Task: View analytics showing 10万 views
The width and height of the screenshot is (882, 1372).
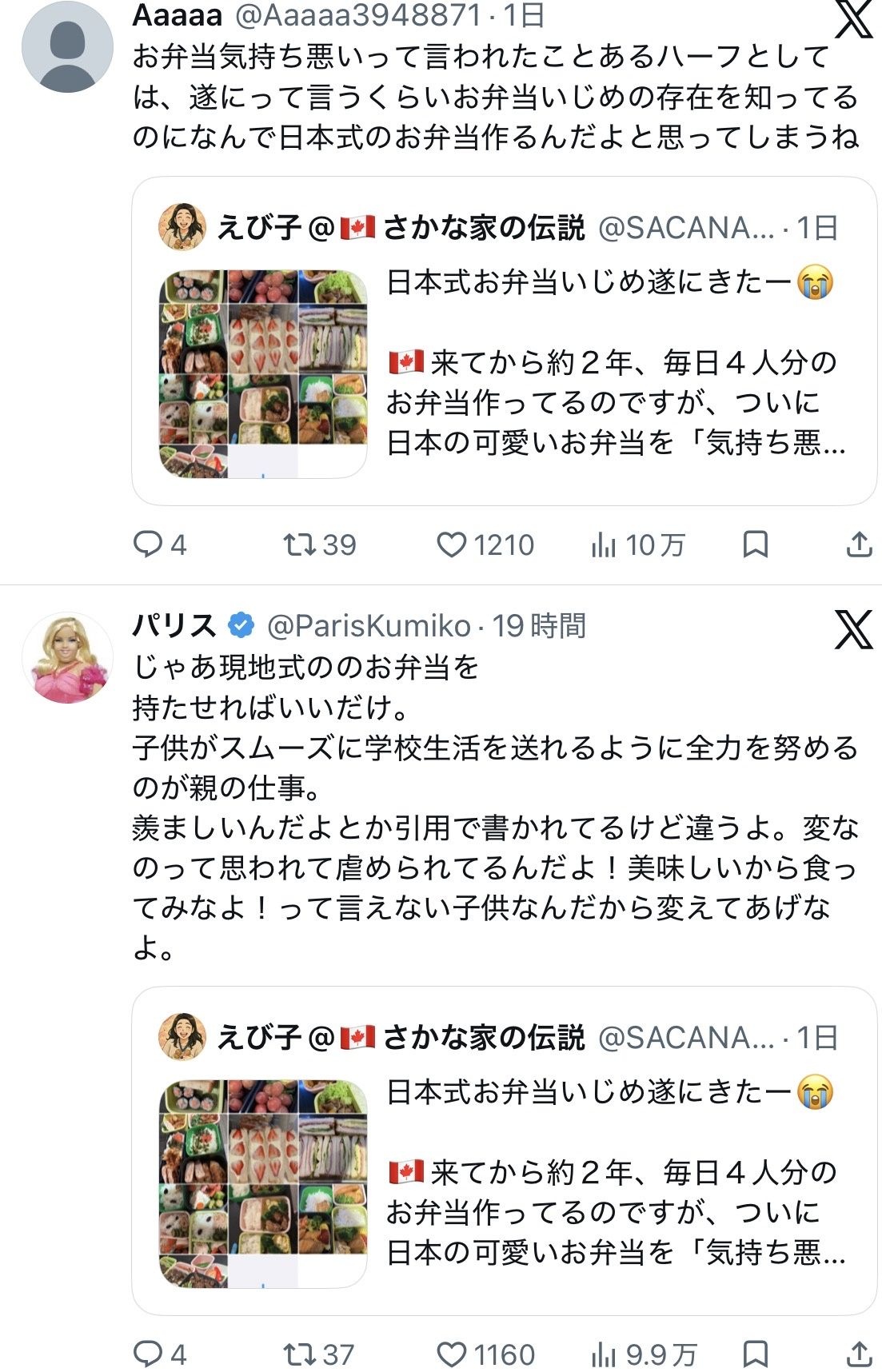Action: 637,545
